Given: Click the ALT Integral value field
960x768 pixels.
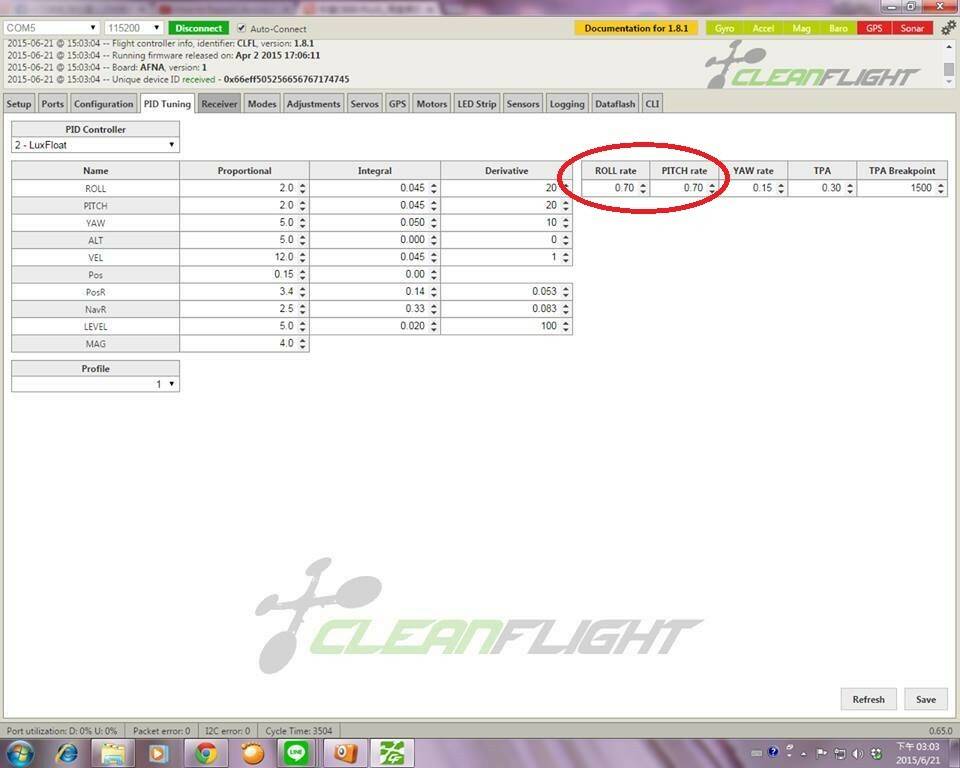Looking at the screenshot, I should pos(375,239).
